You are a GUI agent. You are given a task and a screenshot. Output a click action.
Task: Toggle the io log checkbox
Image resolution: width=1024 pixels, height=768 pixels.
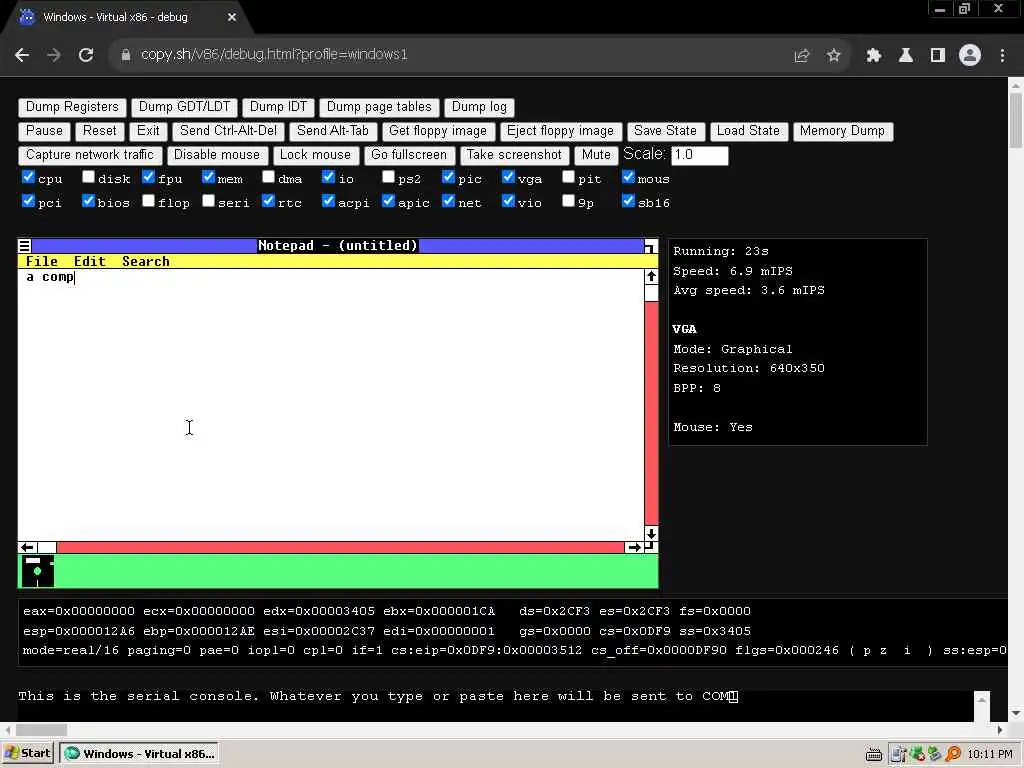point(328,177)
